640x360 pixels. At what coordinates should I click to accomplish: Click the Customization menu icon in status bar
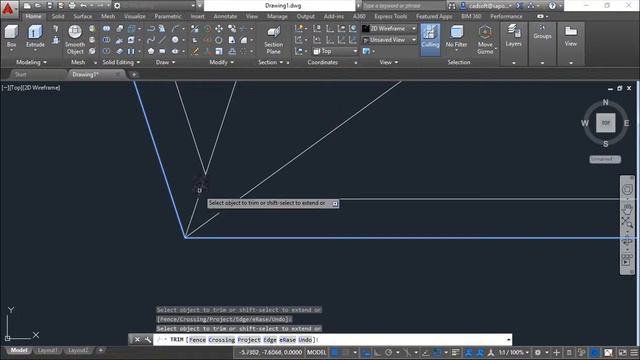pos(634,352)
